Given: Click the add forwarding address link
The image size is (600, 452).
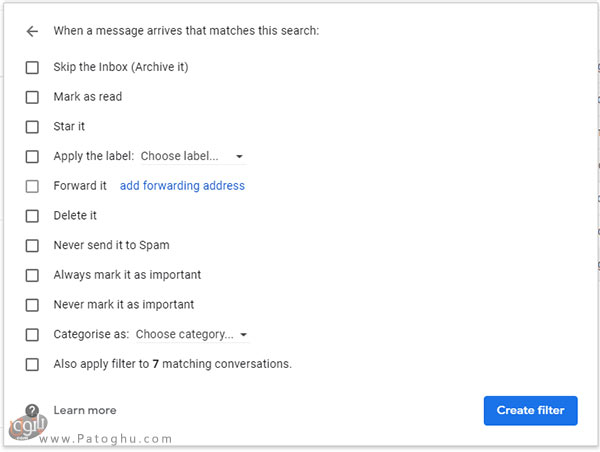Looking at the screenshot, I should (182, 186).
